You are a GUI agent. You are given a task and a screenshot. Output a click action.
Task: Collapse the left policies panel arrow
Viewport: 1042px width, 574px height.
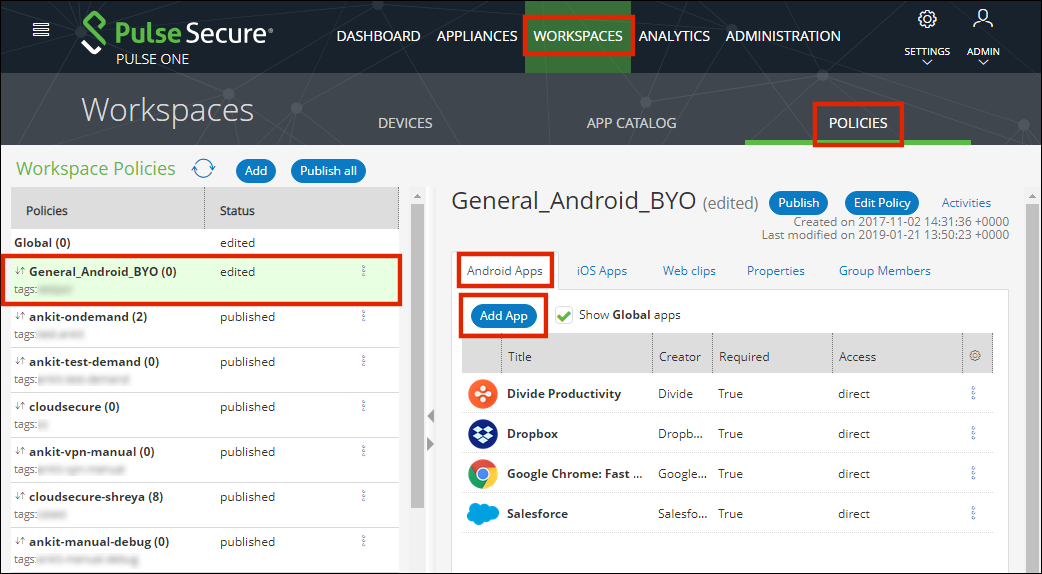[431, 416]
